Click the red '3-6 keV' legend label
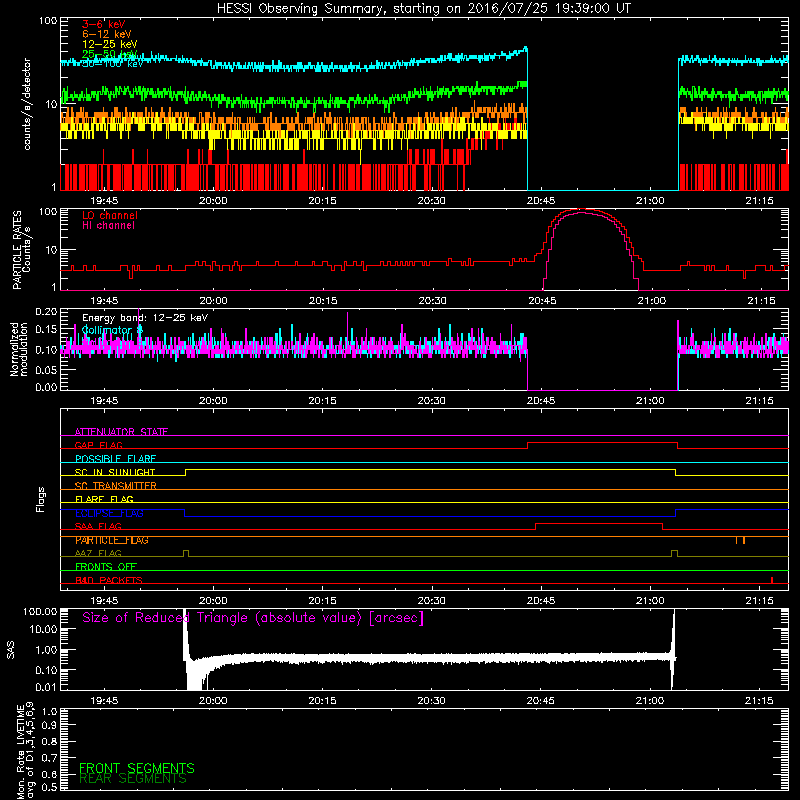 (104, 24)
